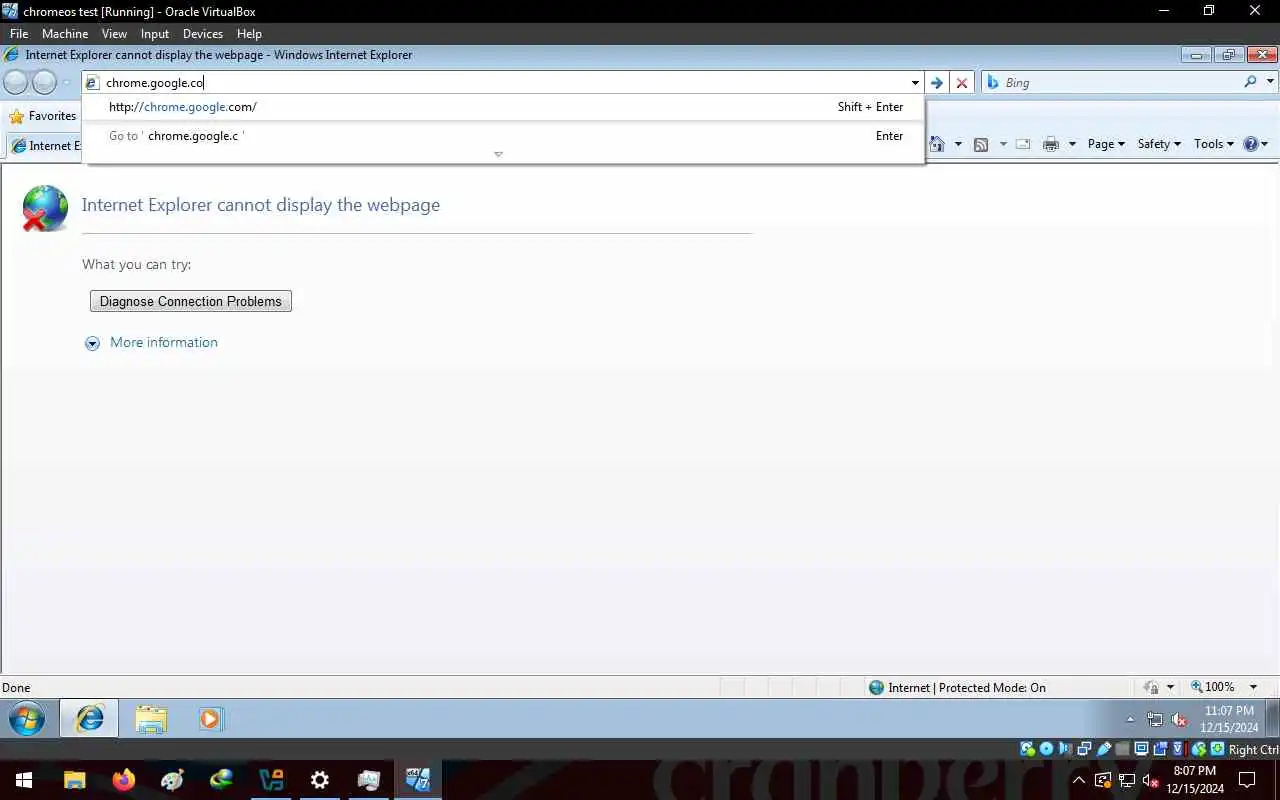Screen dimensions: 1280x800
Task: Click the RSS Feeds icon
Action: click(981, 144)
